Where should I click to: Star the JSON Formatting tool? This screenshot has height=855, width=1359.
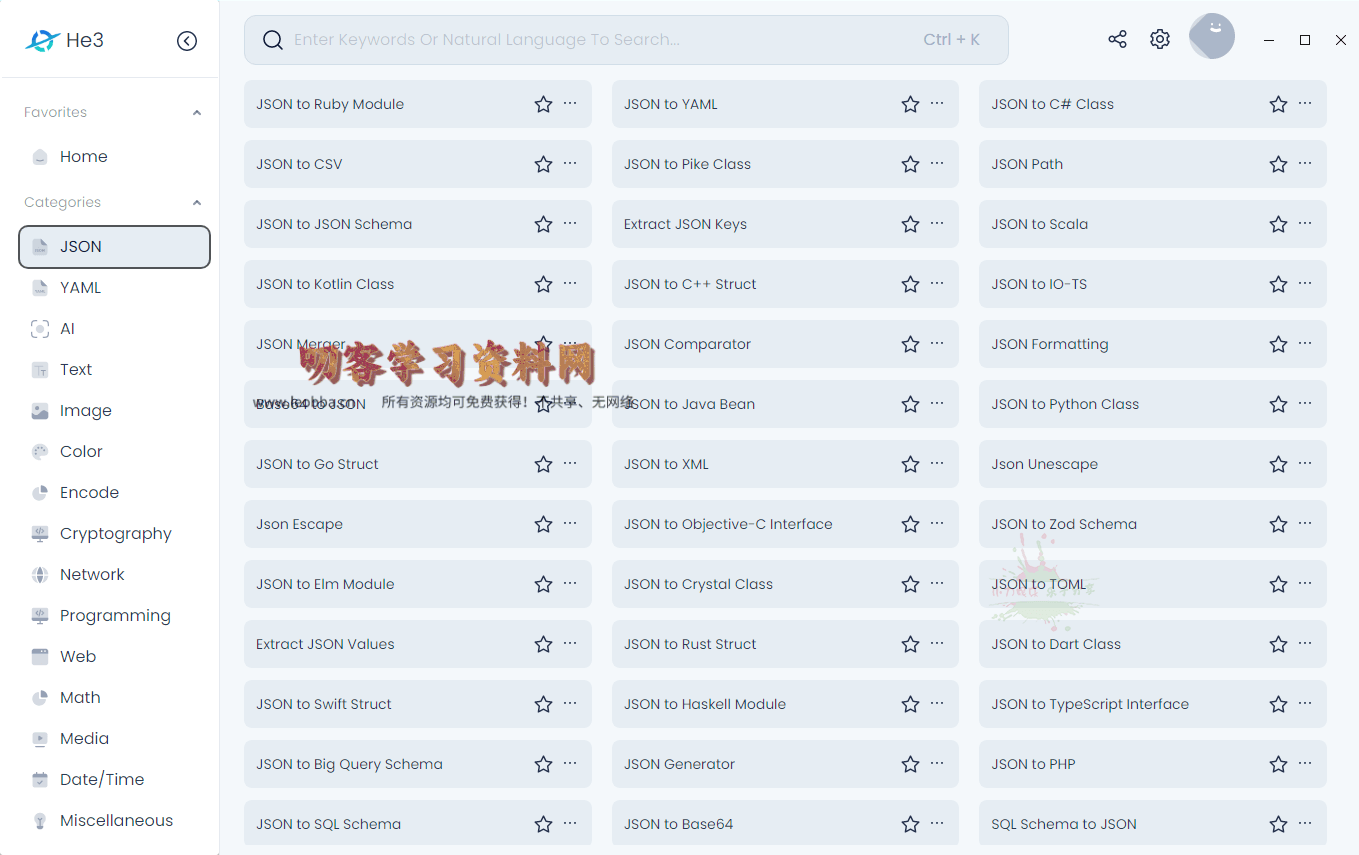click(1278, 344)
